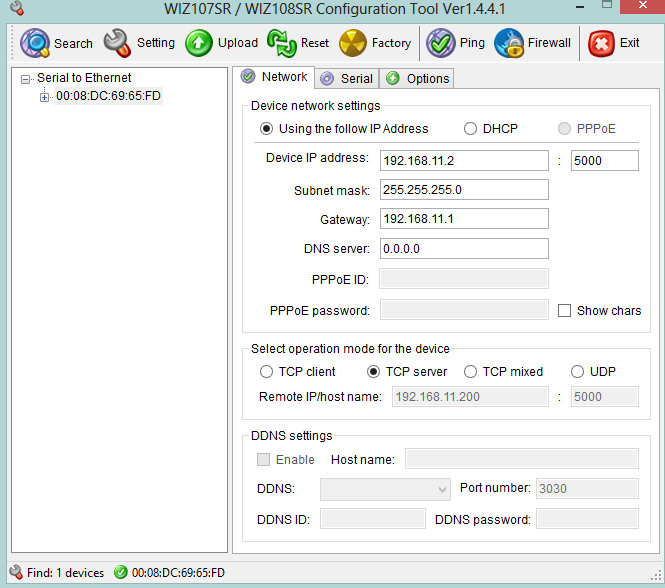Click the green Upload arrow icon
Image resolution: width=665 pixels, height=588 pixels.
coord(198,43)
